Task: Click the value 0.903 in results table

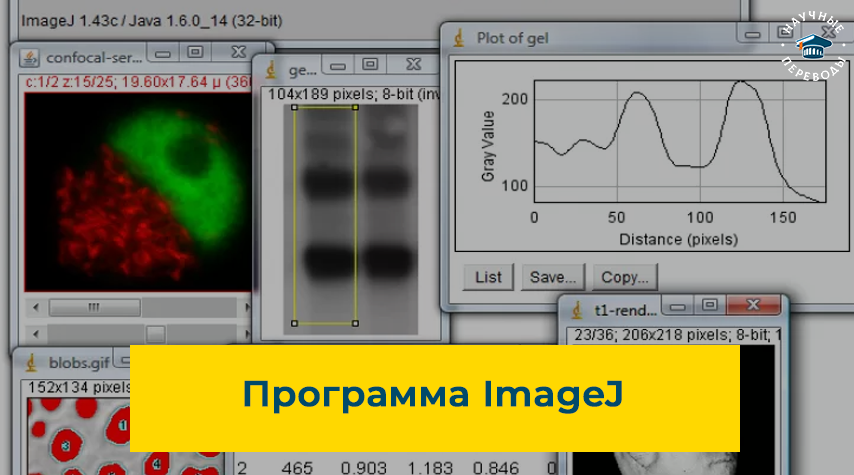Action: click(x=364, y=468)
